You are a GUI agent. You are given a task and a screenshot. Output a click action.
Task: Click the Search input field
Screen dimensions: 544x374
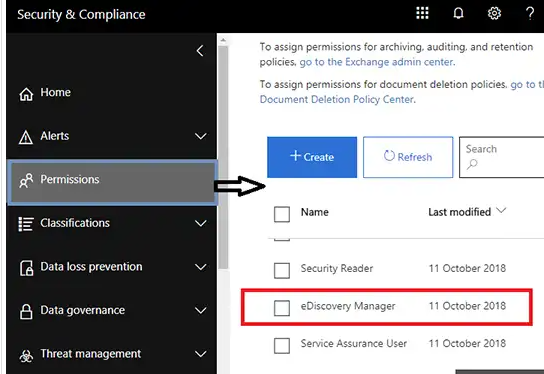click(x=502, y=157)
